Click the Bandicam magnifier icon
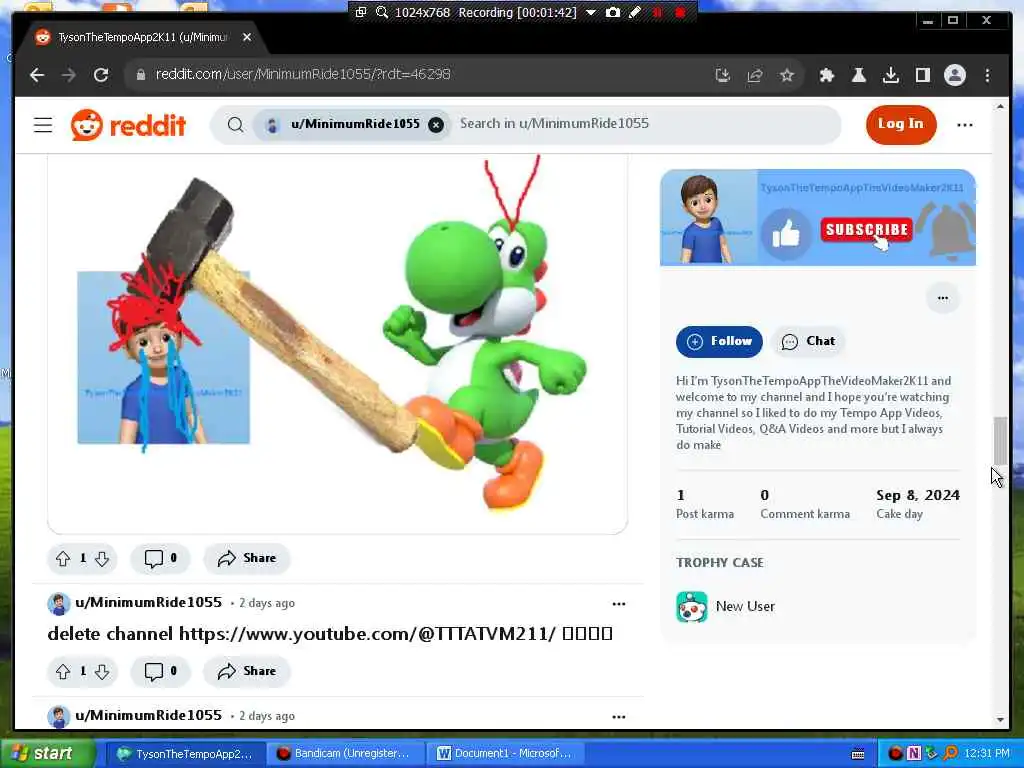Image resolution: width=1024 pixels, height=768 pixels. (382, 12)
